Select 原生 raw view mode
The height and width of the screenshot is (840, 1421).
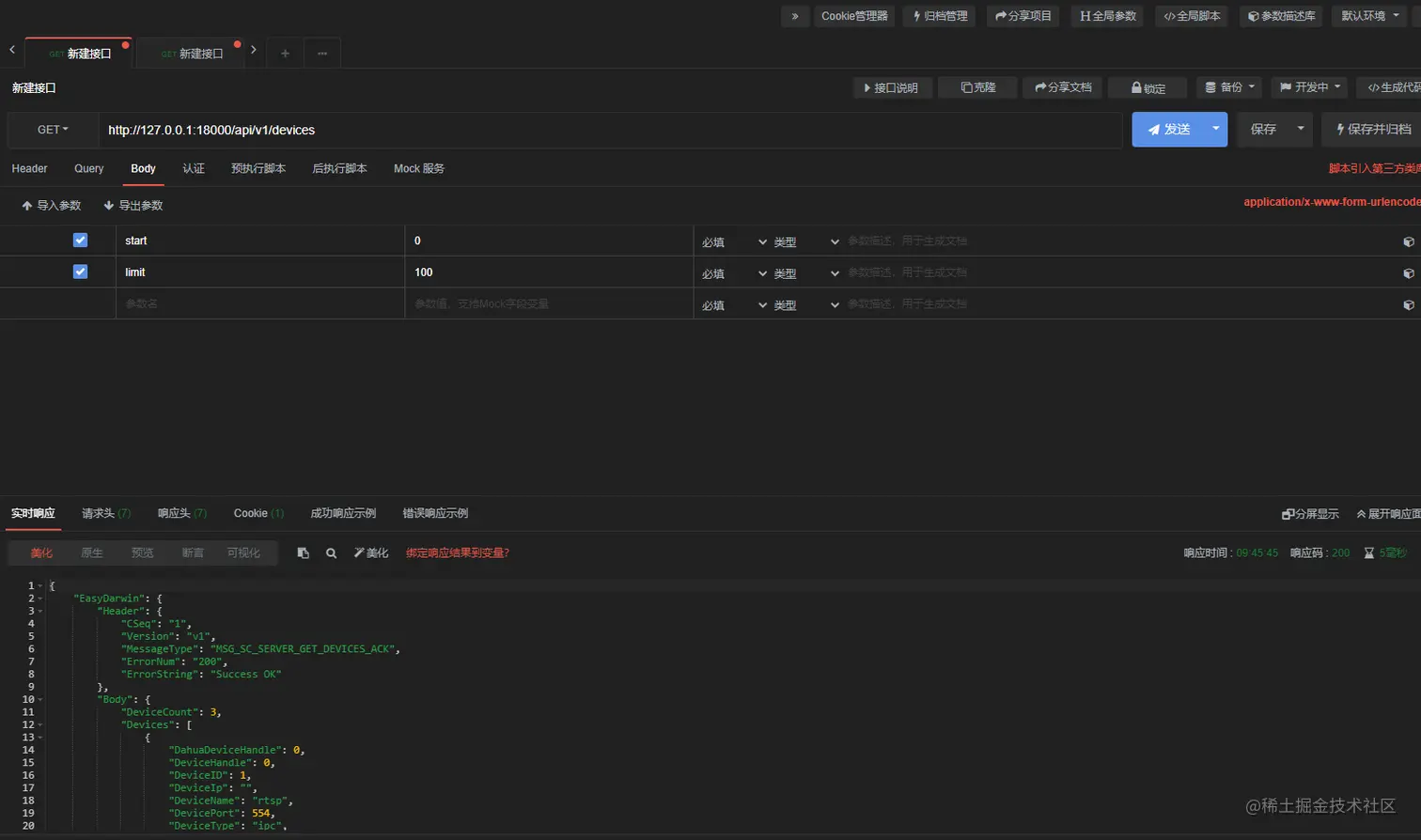click(92, 553)
